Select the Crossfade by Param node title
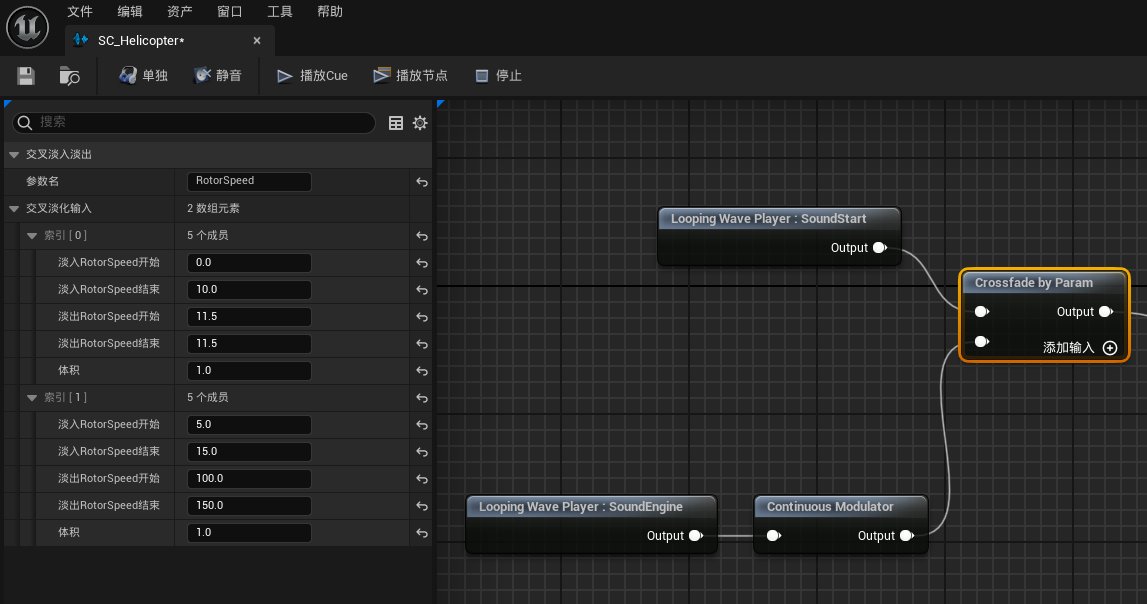Viewport: 1147px width, 604px height. coord(1034,283)
